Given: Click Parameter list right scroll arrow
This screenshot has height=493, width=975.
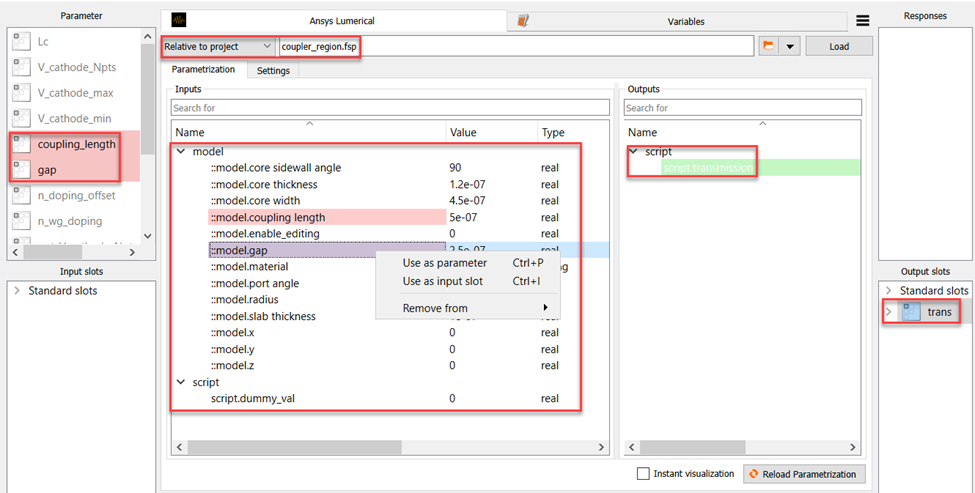Looking at the screenshot, I should tap(132, 252).
